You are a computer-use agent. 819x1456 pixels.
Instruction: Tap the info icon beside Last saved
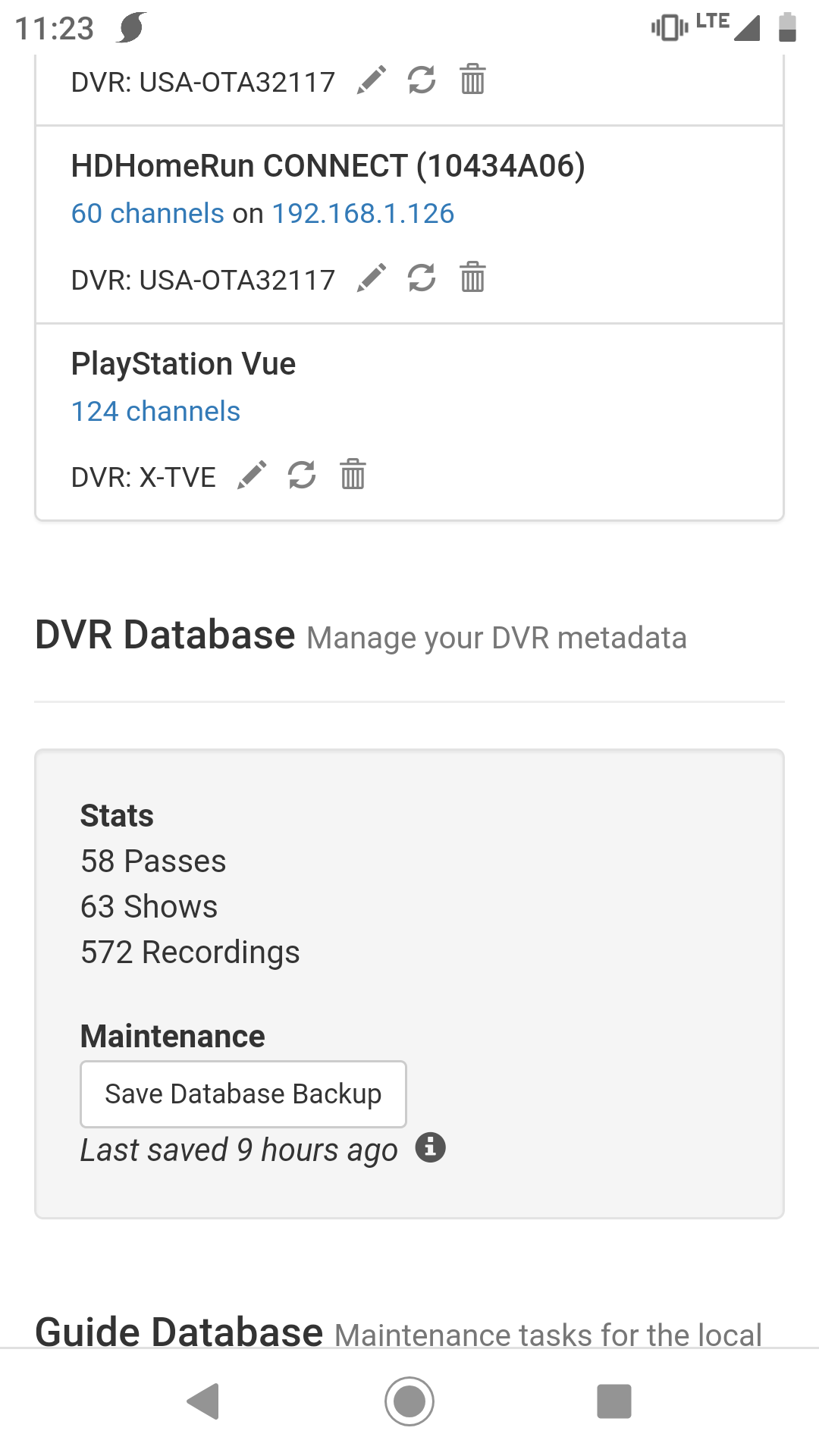point(430,1148)
